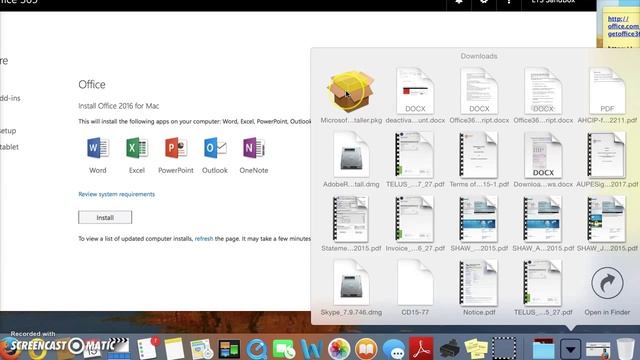Launch Adobe Acrobat from the Dock
Screen dimensions: 640x360
(x=421, y=349)
